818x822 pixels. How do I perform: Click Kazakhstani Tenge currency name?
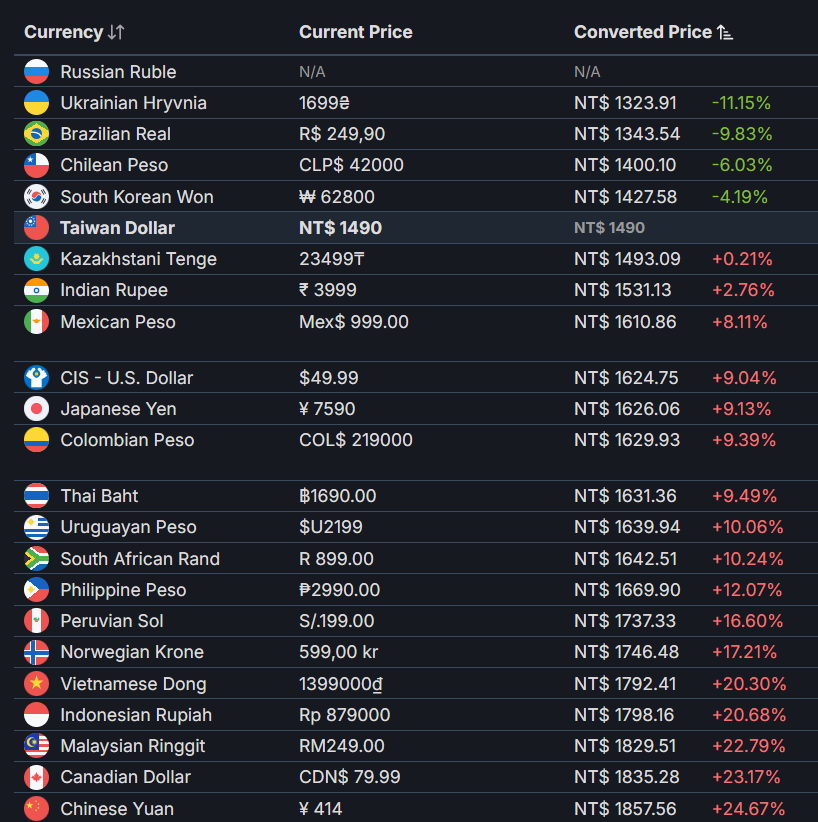(x=138, y=259)
